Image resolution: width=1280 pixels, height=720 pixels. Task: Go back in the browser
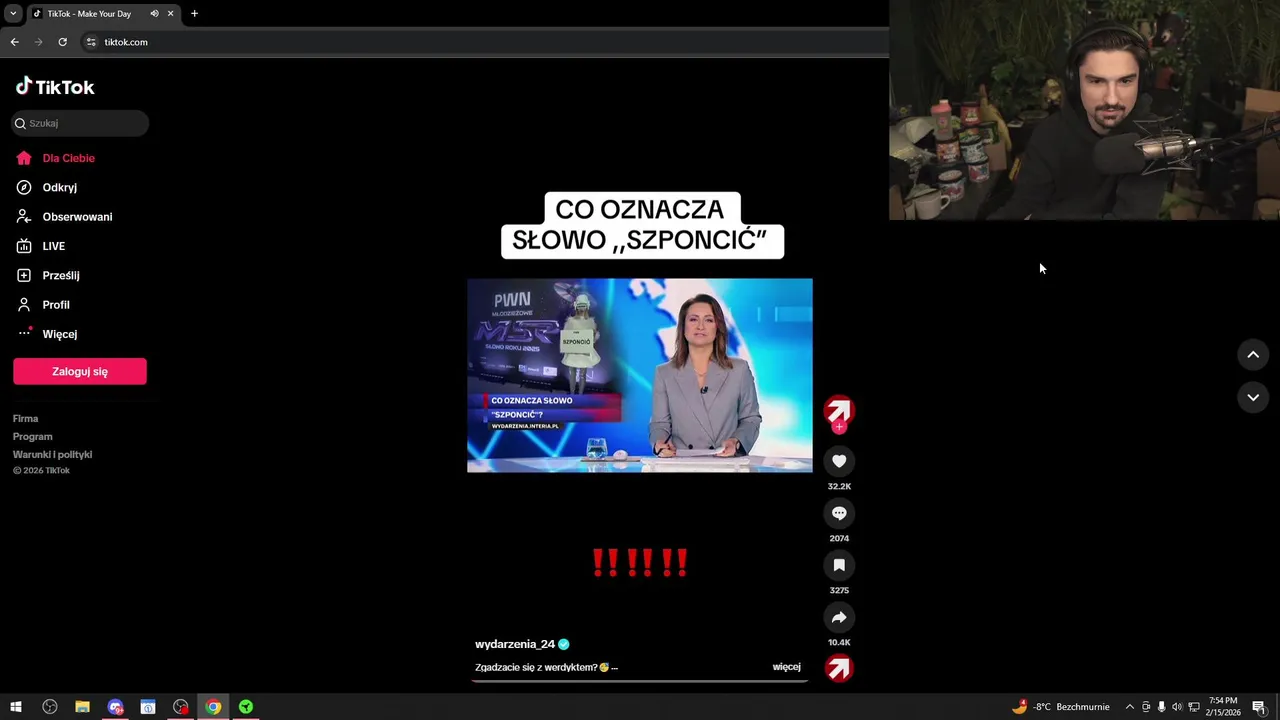point(14,42)
